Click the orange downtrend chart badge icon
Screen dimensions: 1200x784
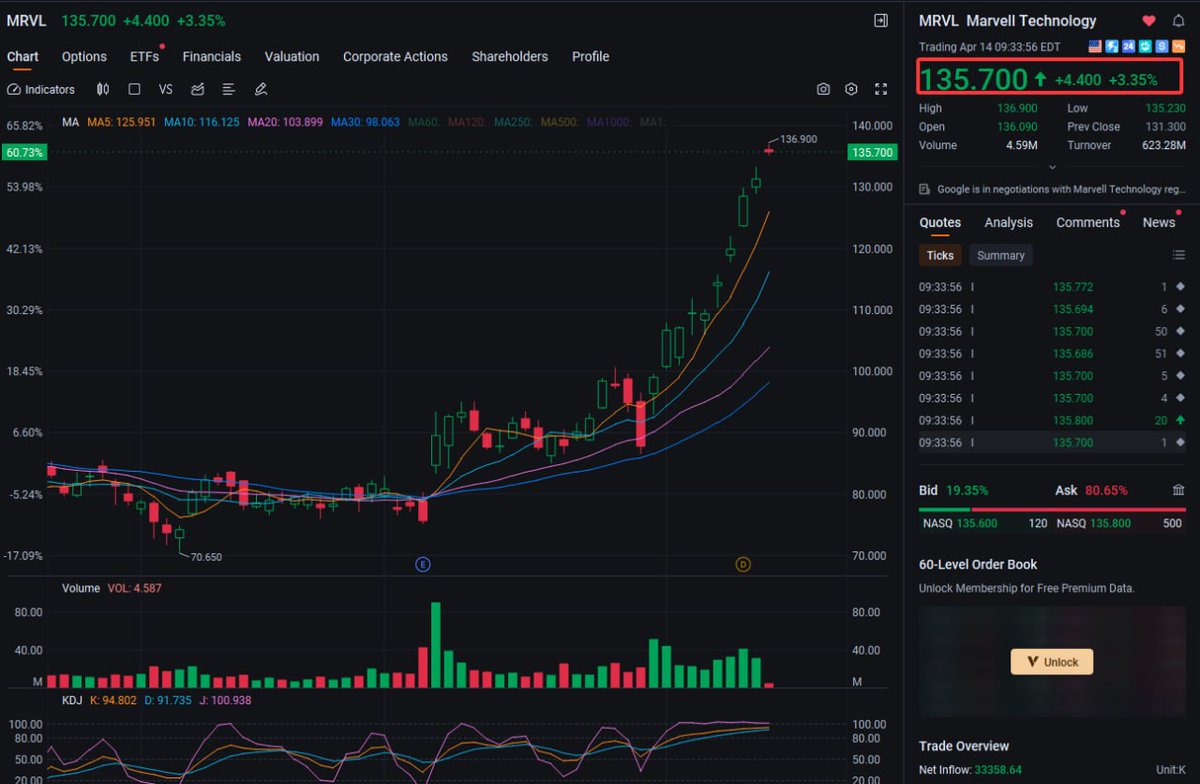click(1179, 46)
